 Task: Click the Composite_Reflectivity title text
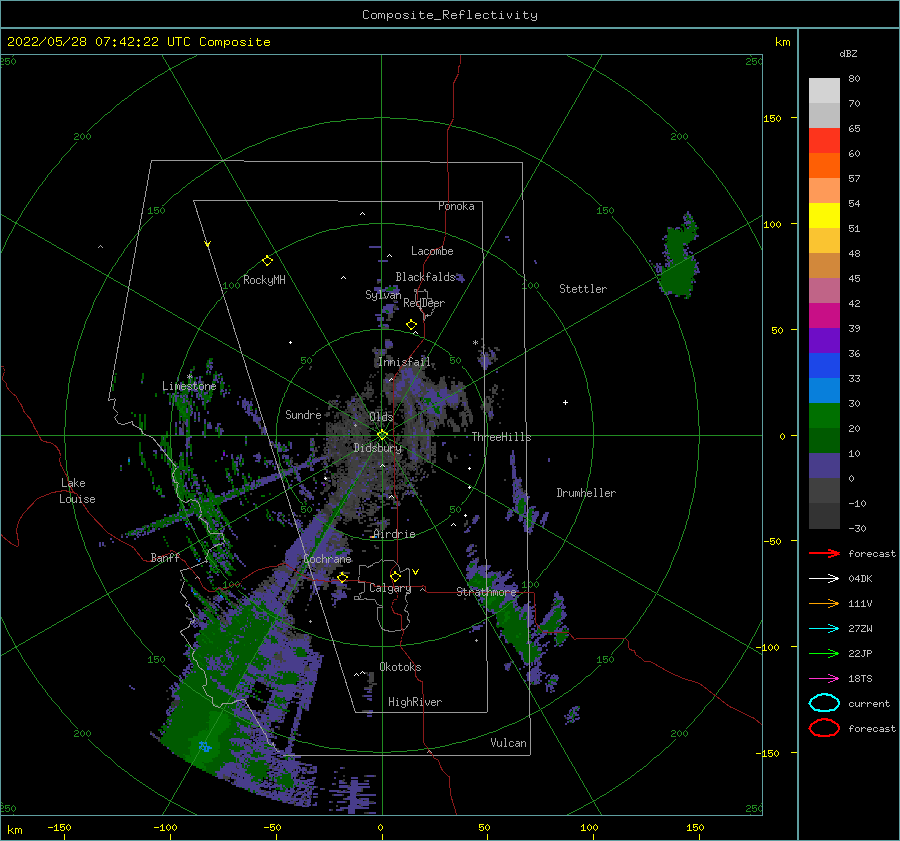(450, 15)
